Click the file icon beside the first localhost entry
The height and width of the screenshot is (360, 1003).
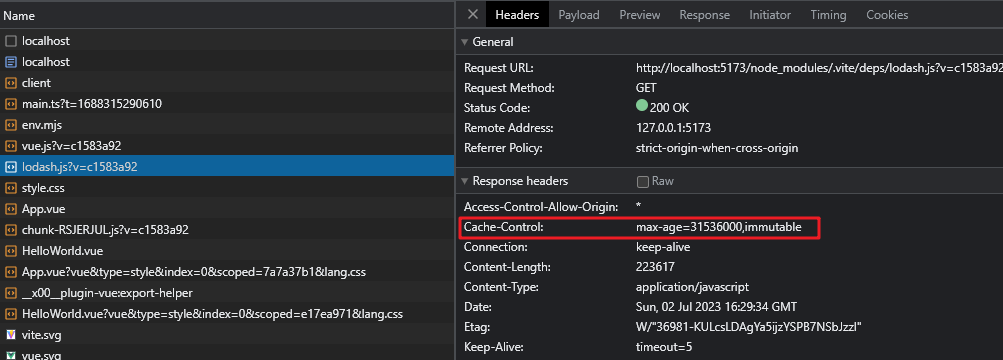click(11, 41)
